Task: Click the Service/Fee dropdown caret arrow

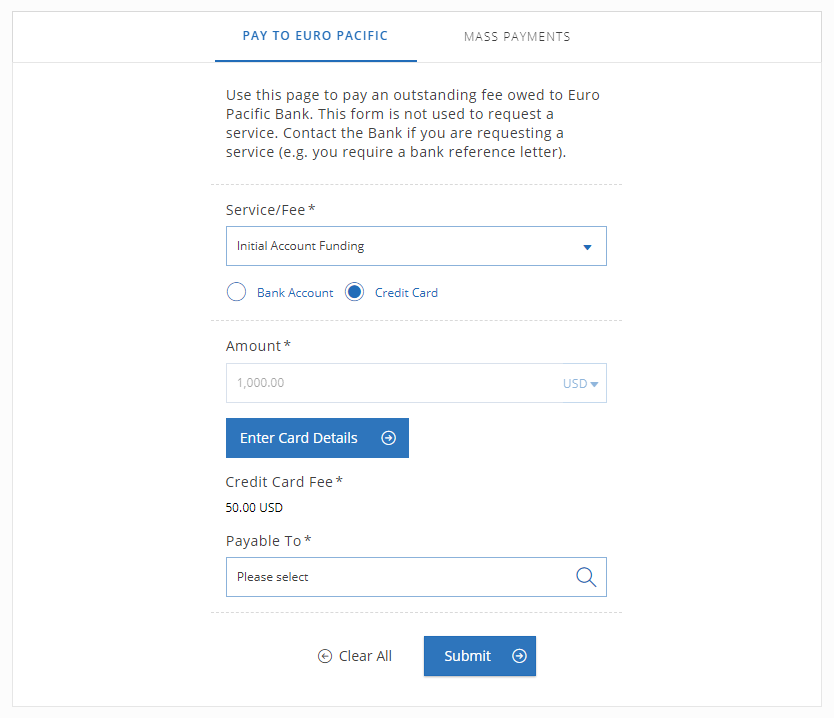Action: tap(587, 247)
